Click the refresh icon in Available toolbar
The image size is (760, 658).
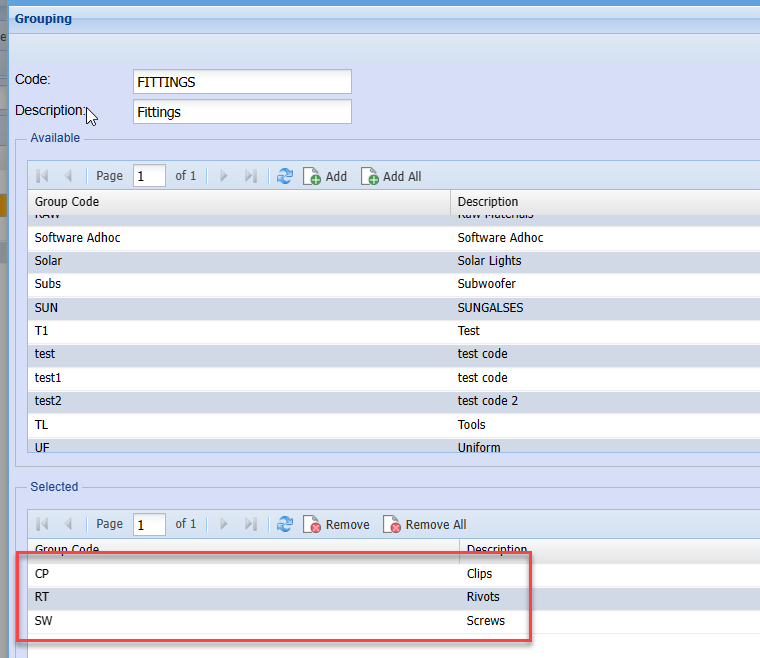(x=285, y=176)
